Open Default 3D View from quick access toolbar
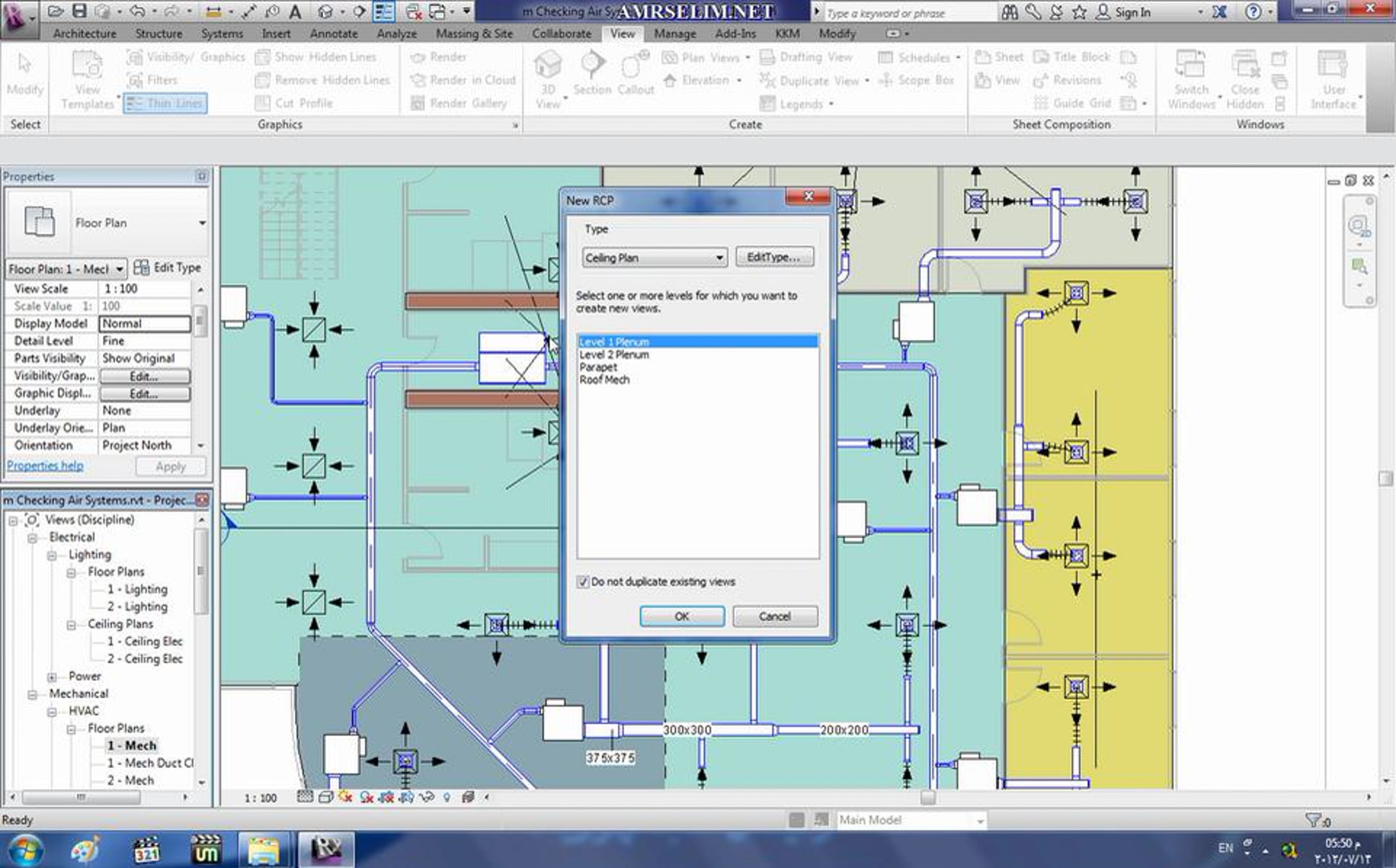 [326, 11]
